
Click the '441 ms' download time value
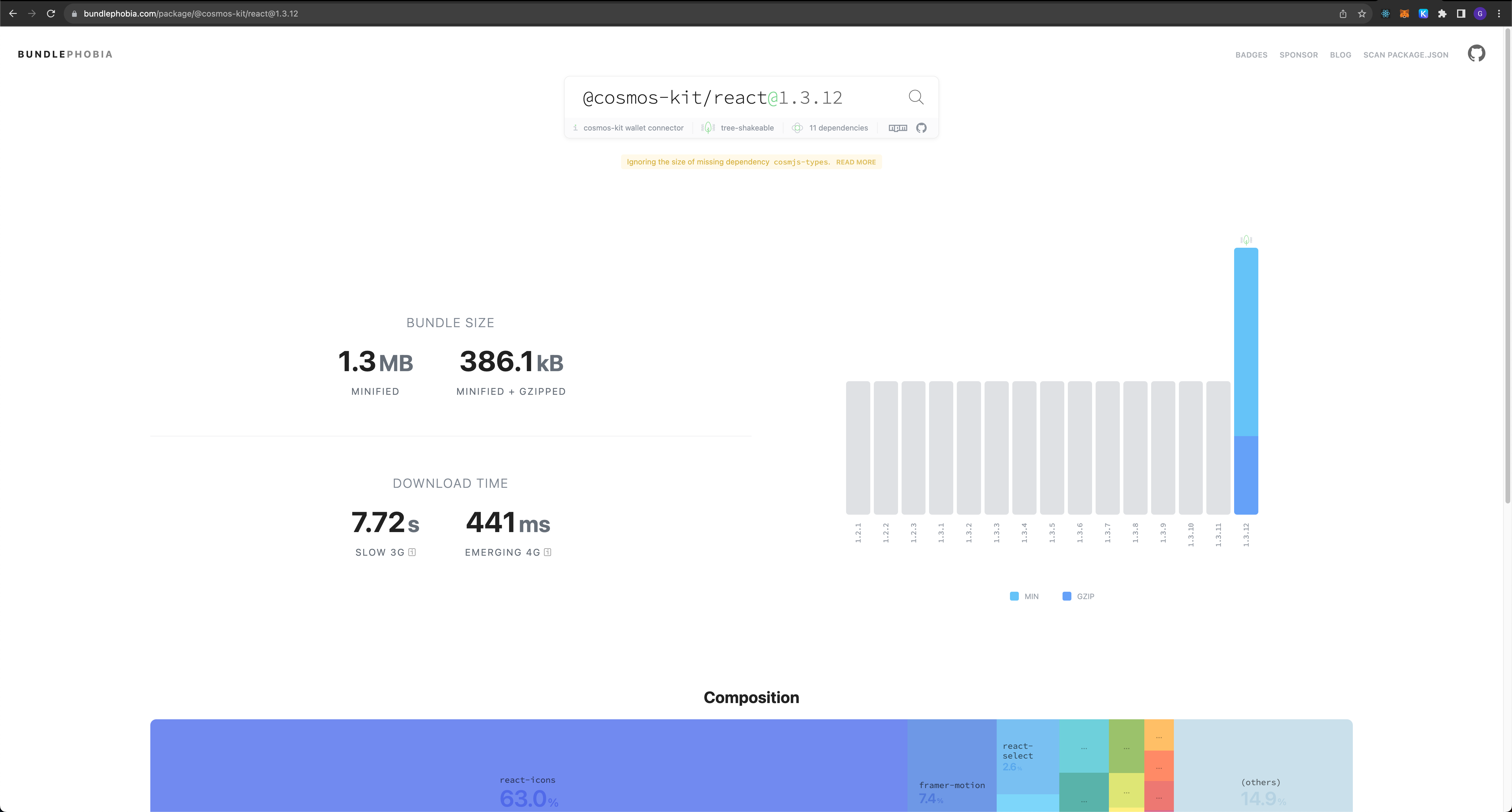click(x=508, y=522)
